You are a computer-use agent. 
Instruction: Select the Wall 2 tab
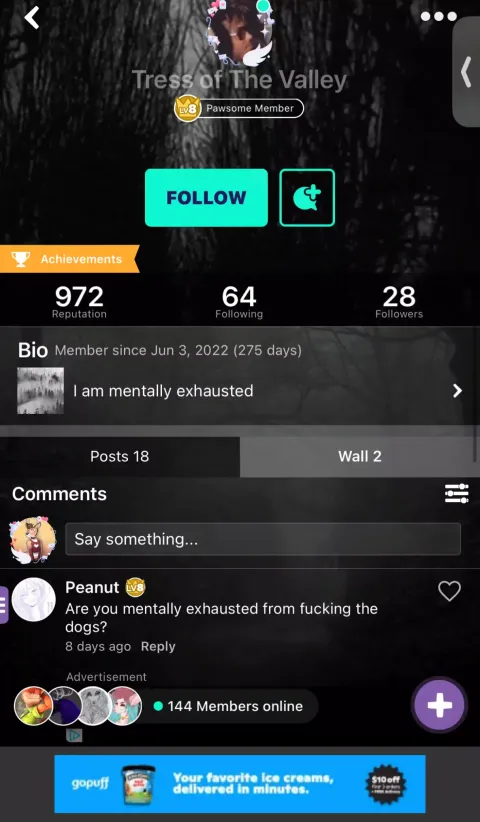[x=360, y=457]
